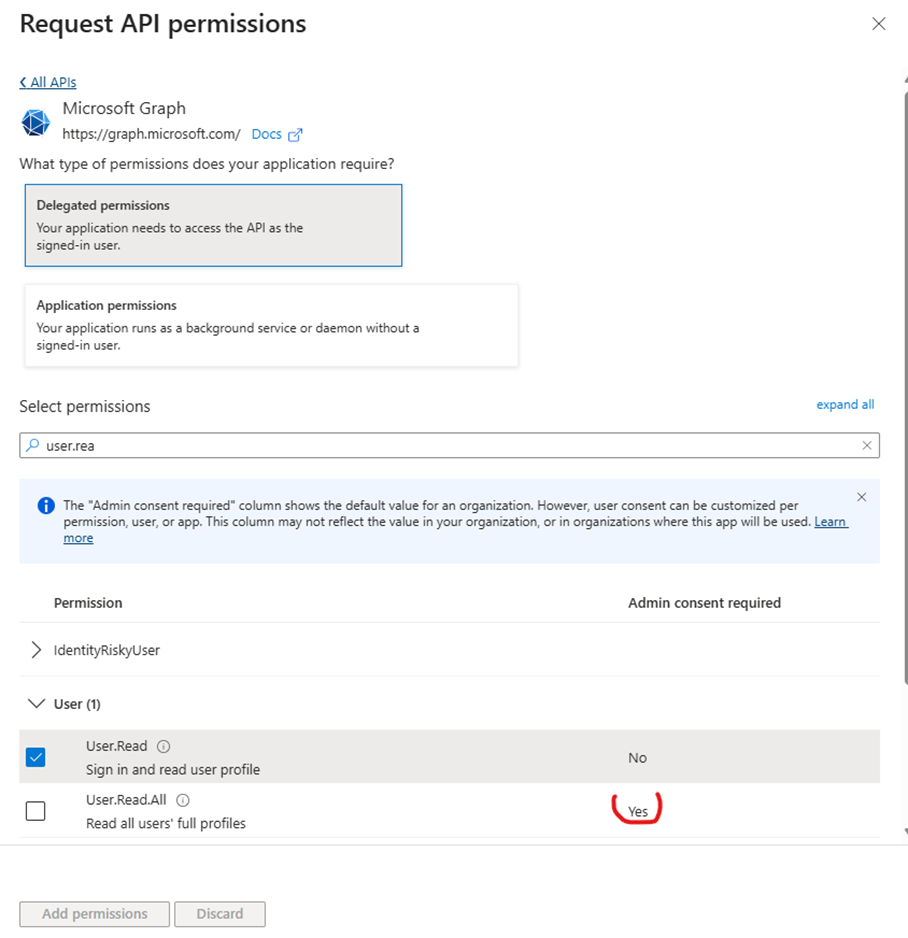Expand the IdentityRiskyUser permission group
The height and width of the screenshot is (938, 908).
click(x=37, y=650)
